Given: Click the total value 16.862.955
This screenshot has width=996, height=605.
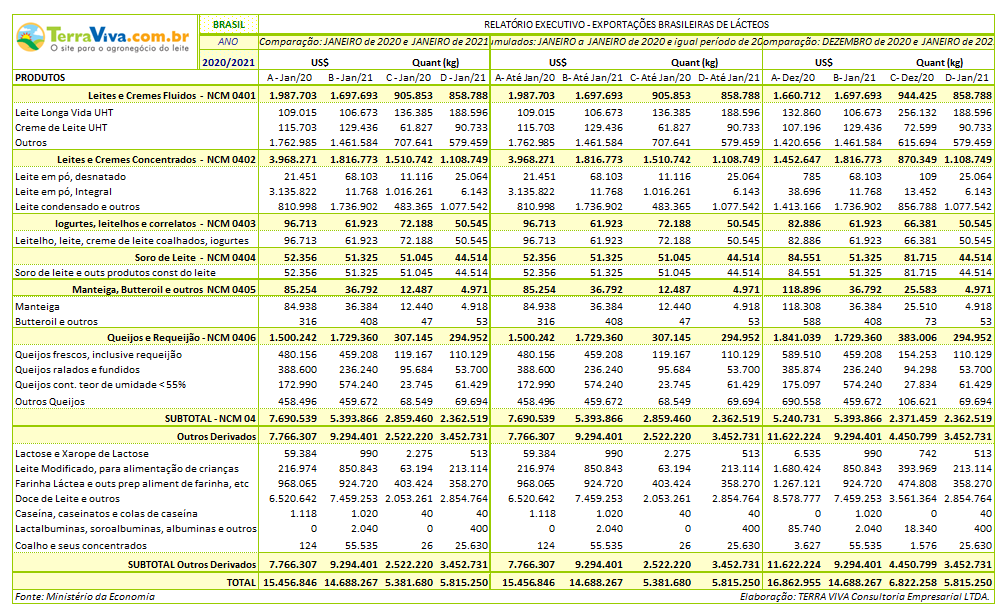Looking at the screenshot, I should point(791,582).
